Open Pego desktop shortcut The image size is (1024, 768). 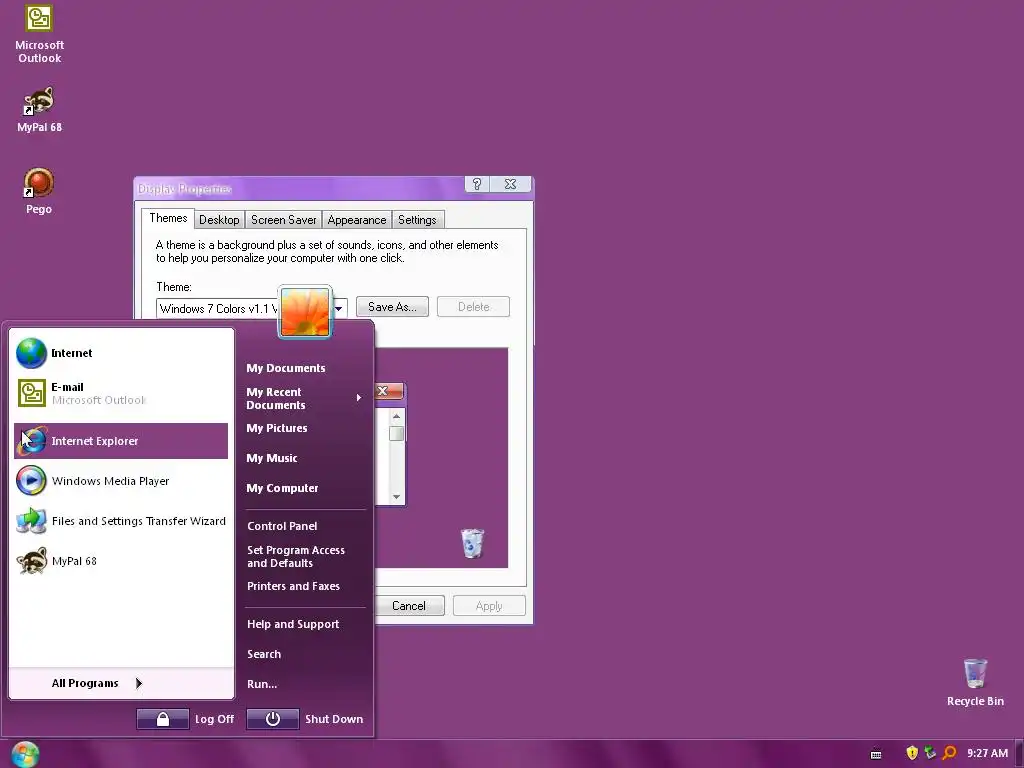pos(39,191)
